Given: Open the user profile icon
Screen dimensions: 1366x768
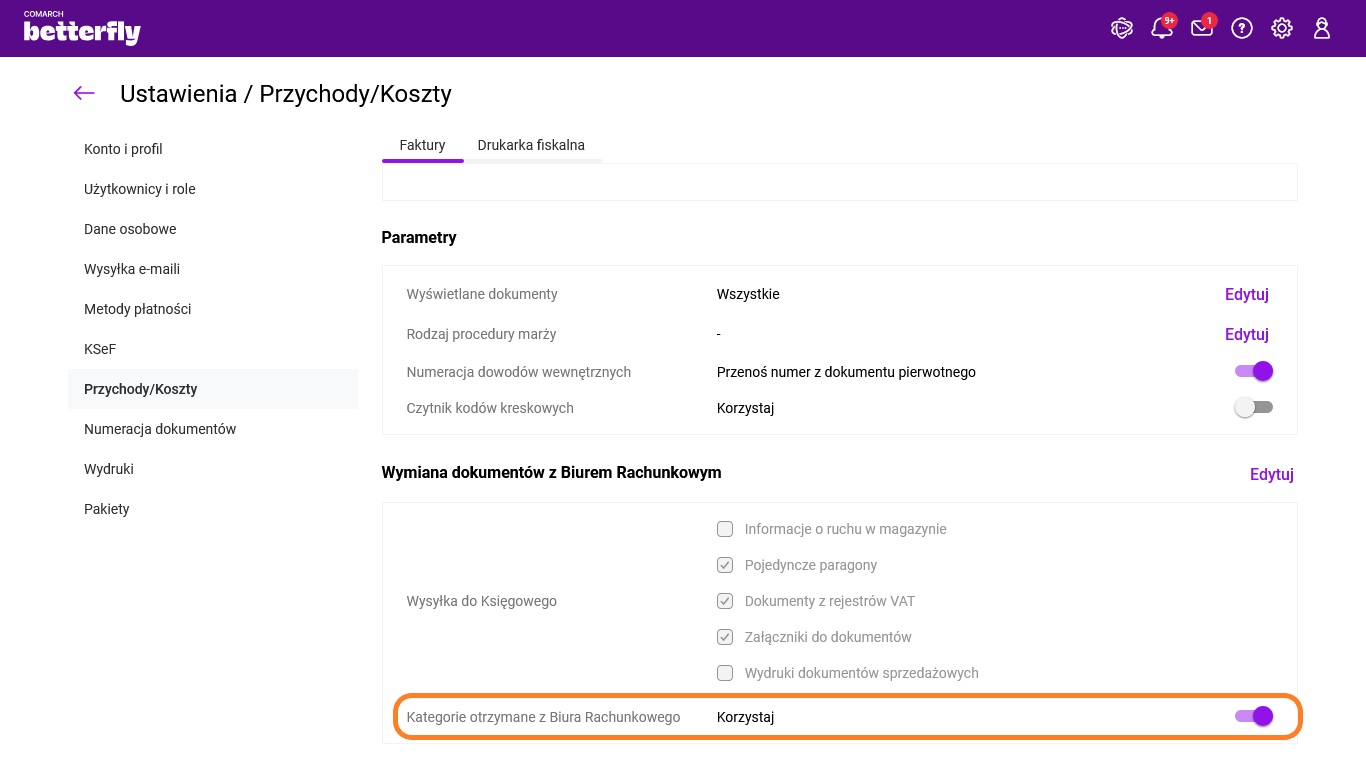Looking at the screenshot, I should (x=1322, y=28).
